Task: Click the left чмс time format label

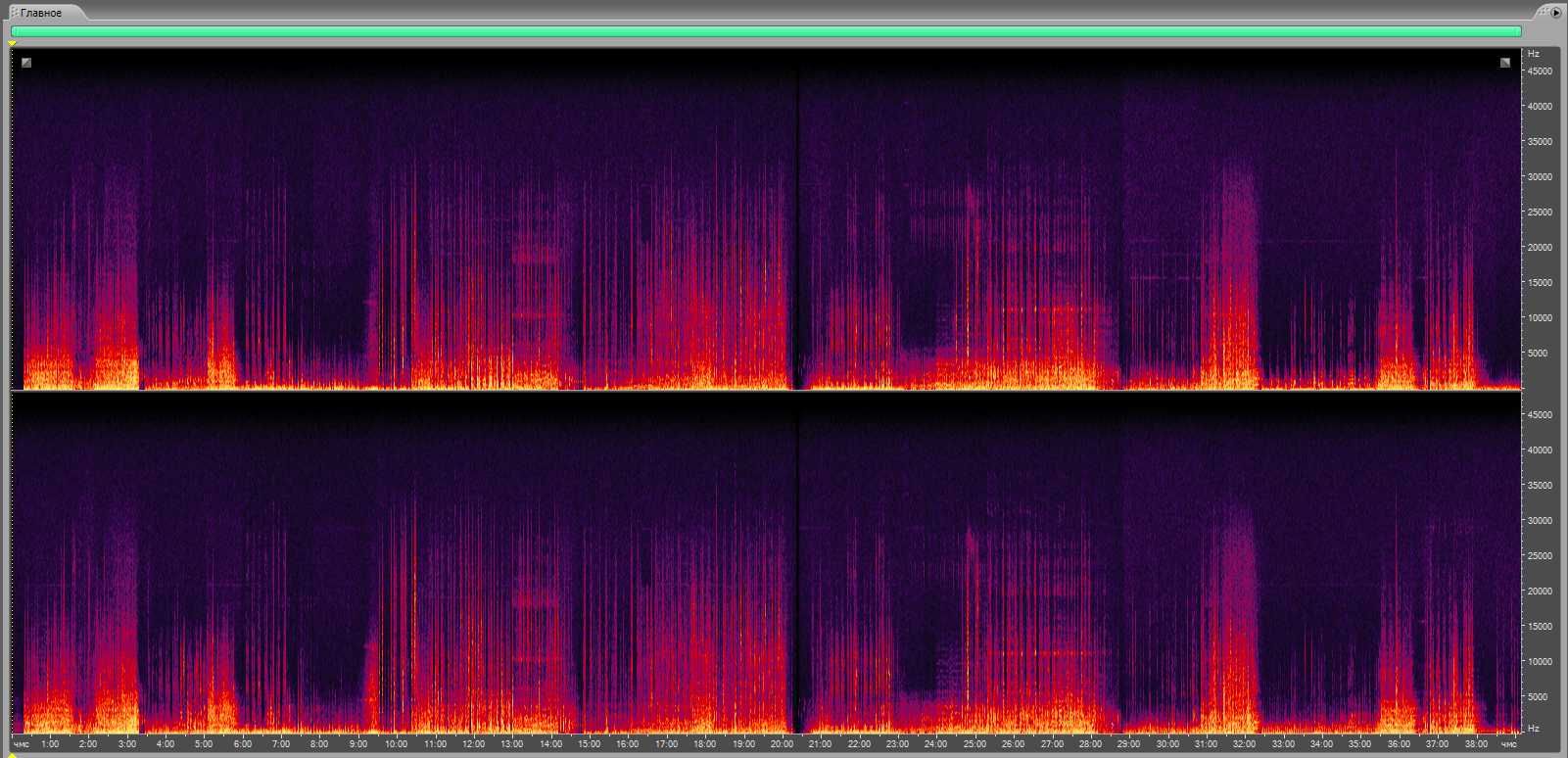Action: (x=22, y=744)
